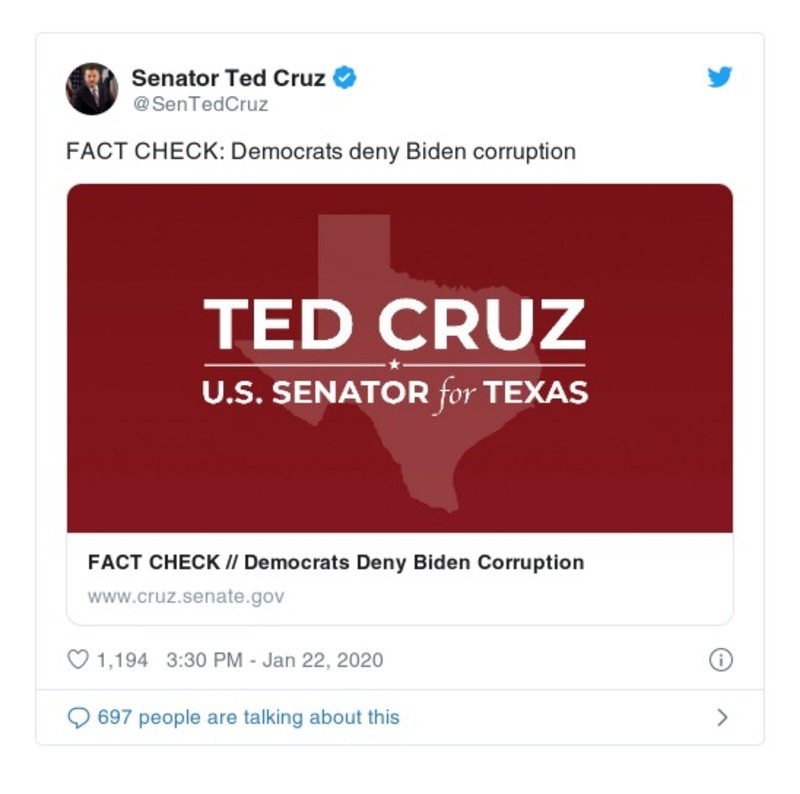This screenshot has width=800, height=794.
Task: Click the 1,194 likes count
Action: pyautogui.click(x=122, y=660)
